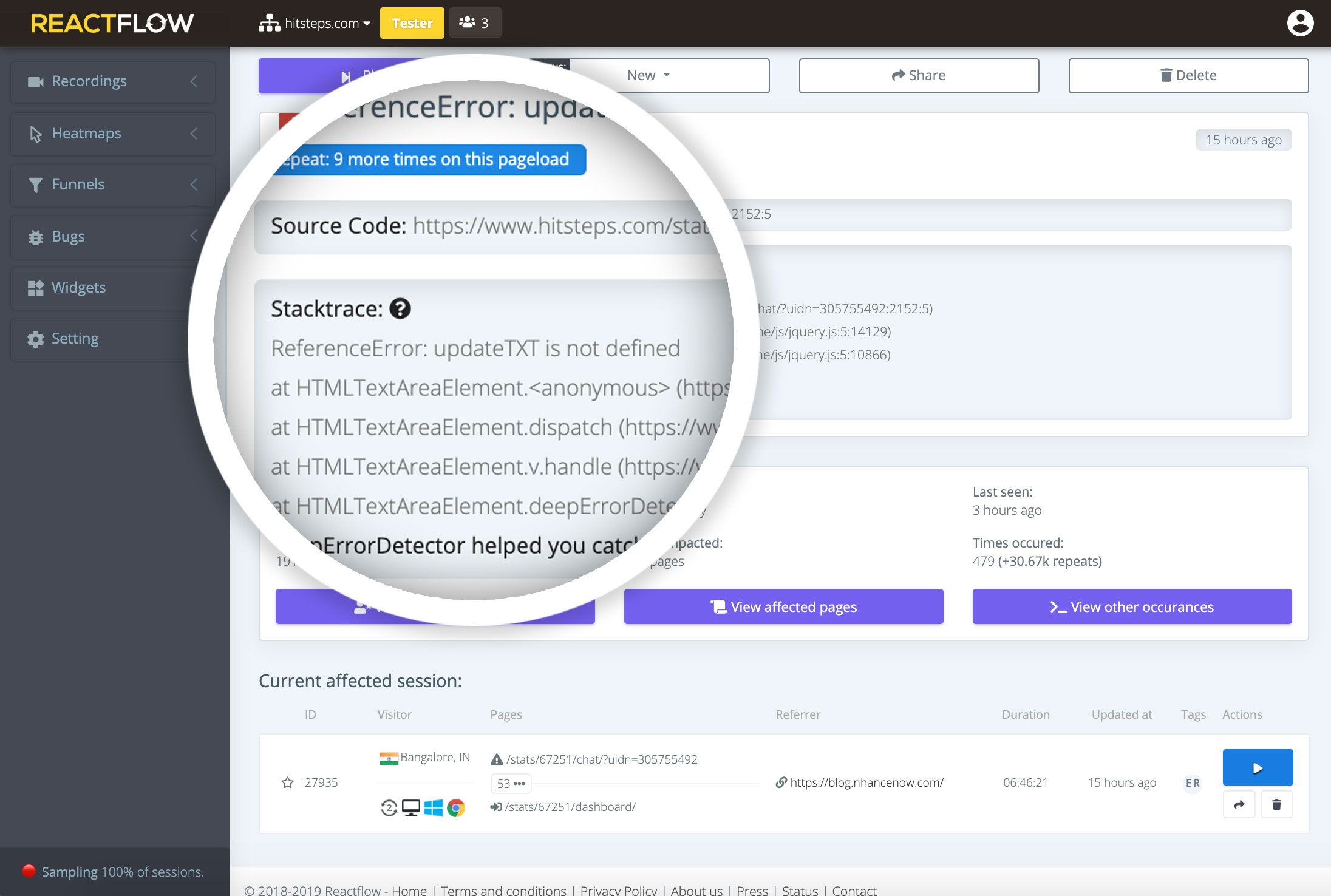Open the Recordings sidebar section
Viewport: 1331px width, 896px height.
pyautogui.click(x=113, y=81)
